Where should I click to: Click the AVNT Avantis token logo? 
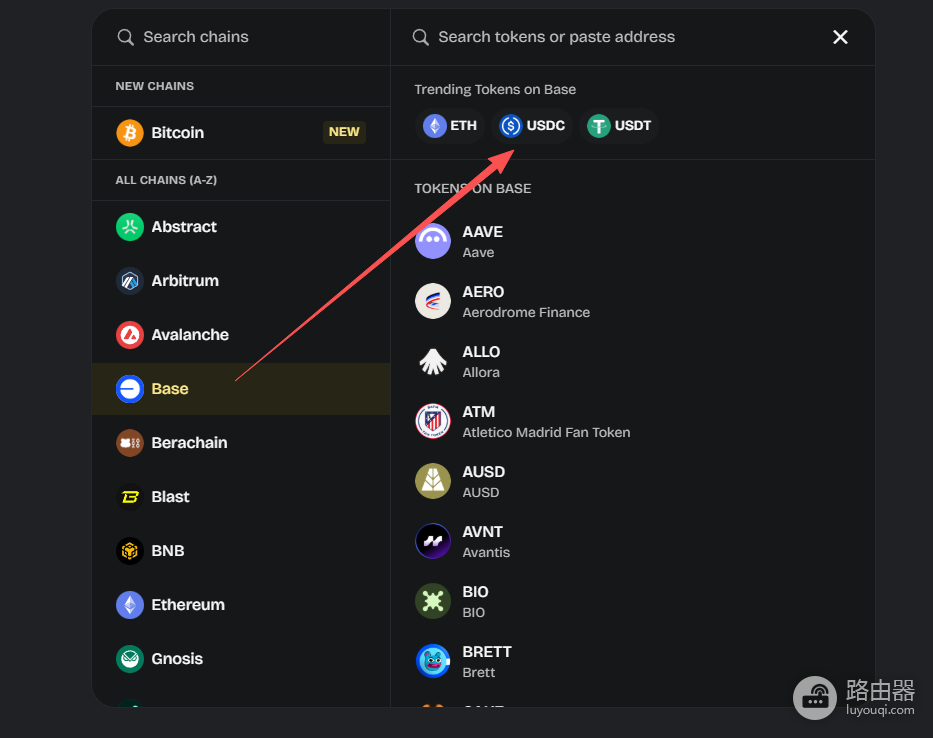click(433, 541)
